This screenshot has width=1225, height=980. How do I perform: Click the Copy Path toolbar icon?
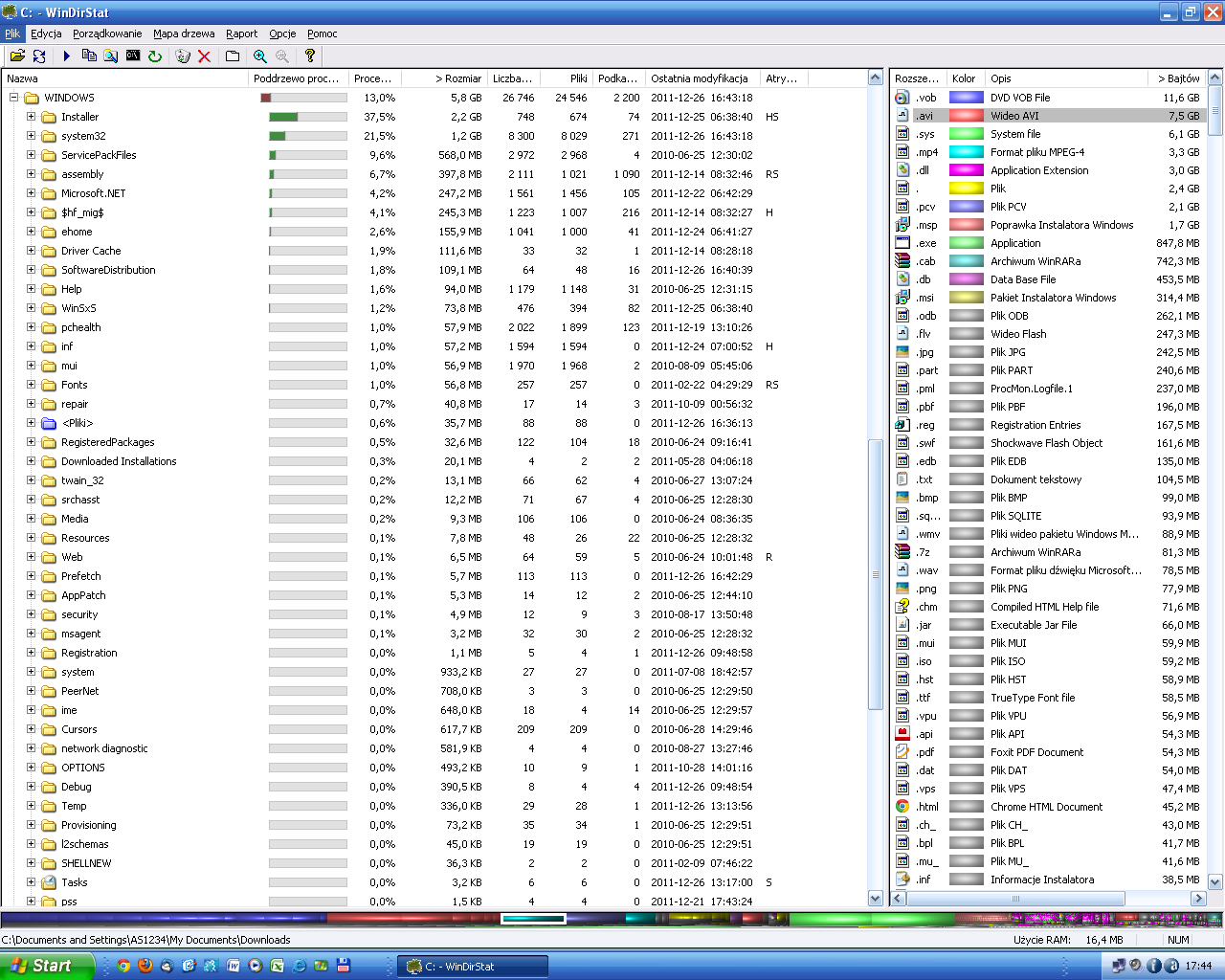tap(89, 56)
